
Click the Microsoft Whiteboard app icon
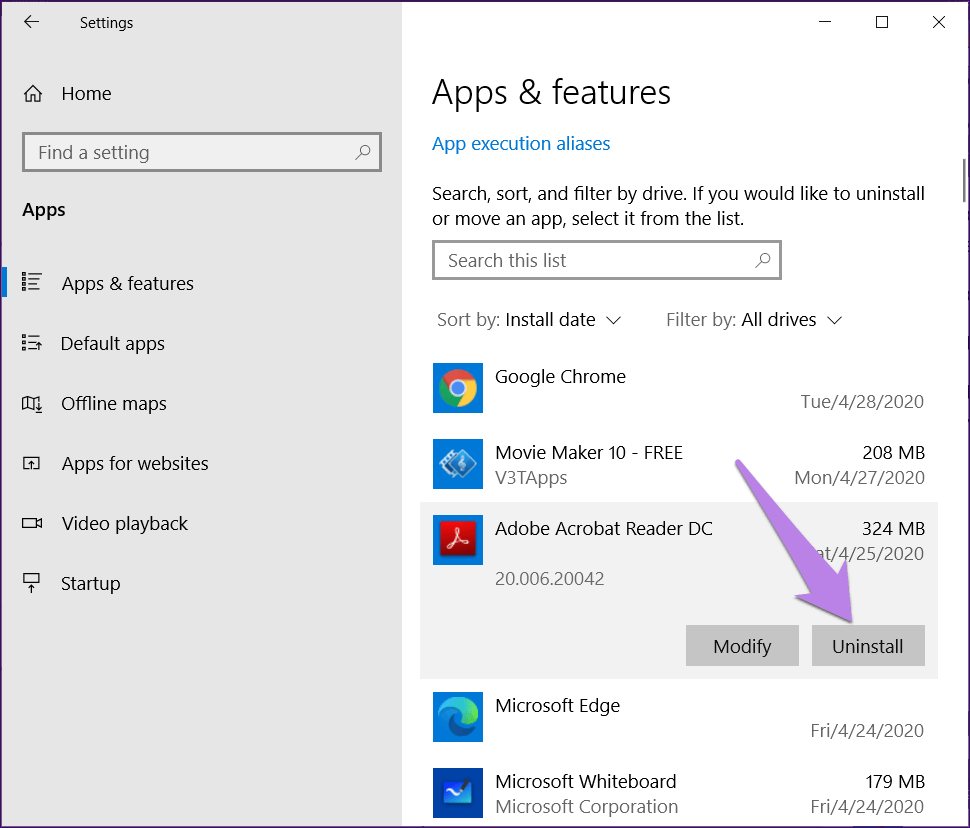click(x=458, y=793)
